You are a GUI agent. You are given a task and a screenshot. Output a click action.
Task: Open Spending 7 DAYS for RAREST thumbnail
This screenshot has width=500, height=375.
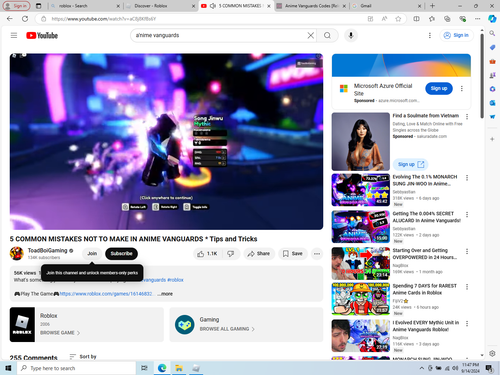(x=361, y=299)
